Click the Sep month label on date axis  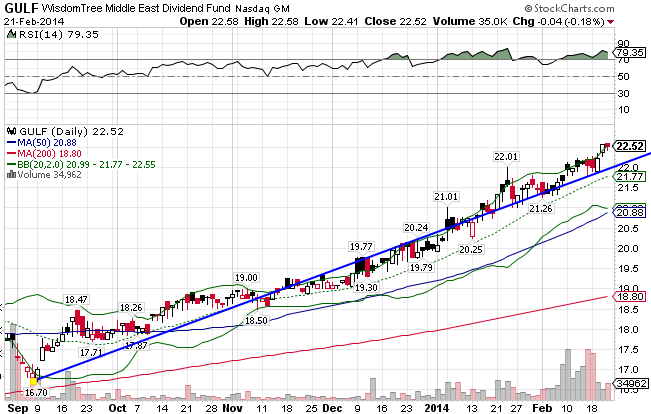(x=17, y=408)
